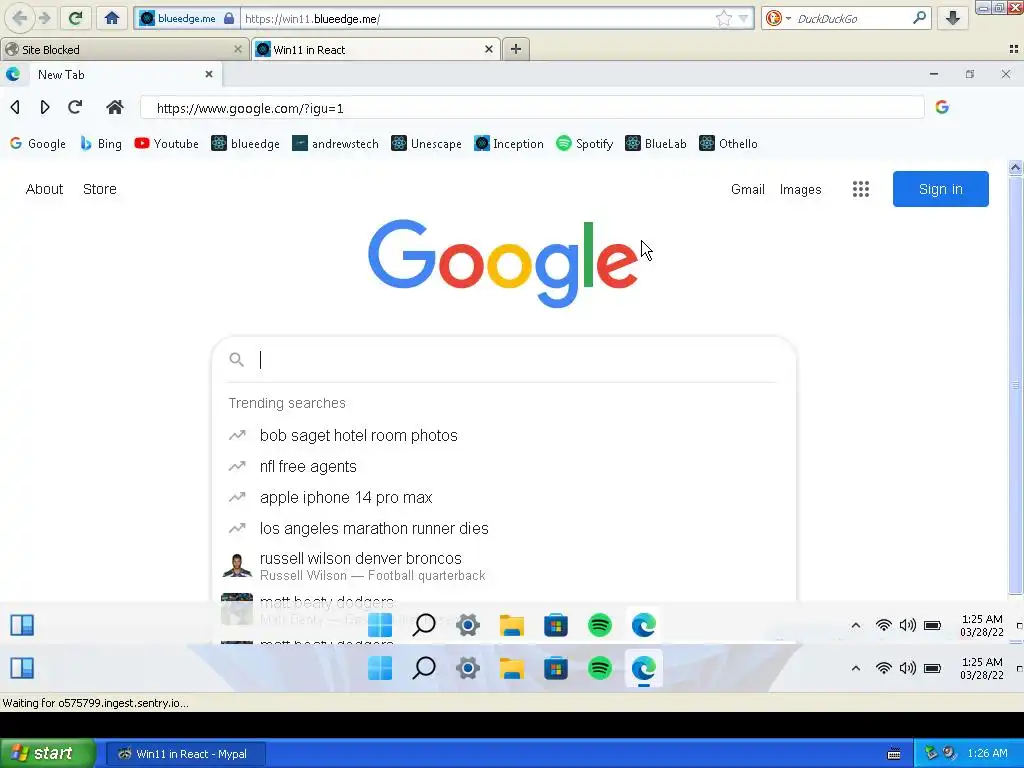Reload page in Mypal toolbar
This screenshot has width=1024, height=768.
click(x=75, y=18)
